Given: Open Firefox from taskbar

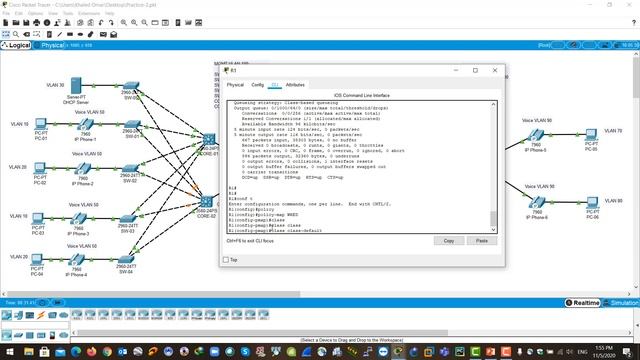Looking at the screenshot, I should (91, 351).
